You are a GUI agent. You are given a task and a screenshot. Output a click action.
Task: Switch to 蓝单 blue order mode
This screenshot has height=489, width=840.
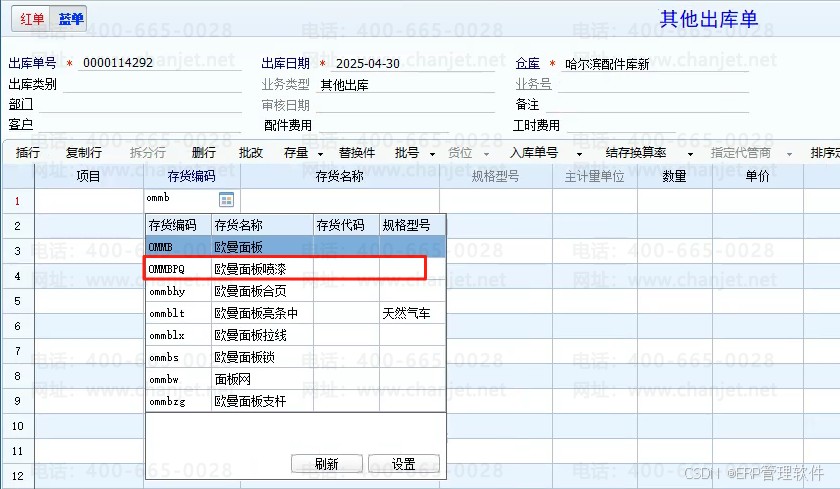[x=70, y=19]
